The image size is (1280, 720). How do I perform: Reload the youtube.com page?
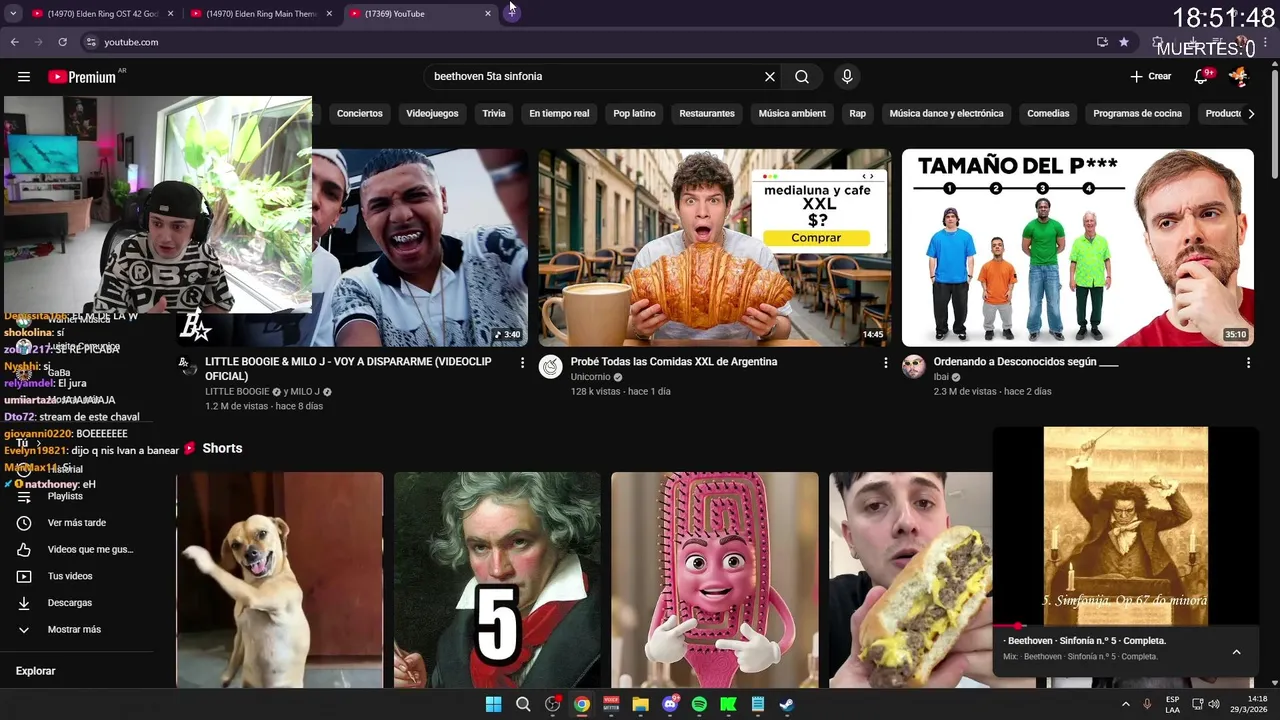click(62, 42)
